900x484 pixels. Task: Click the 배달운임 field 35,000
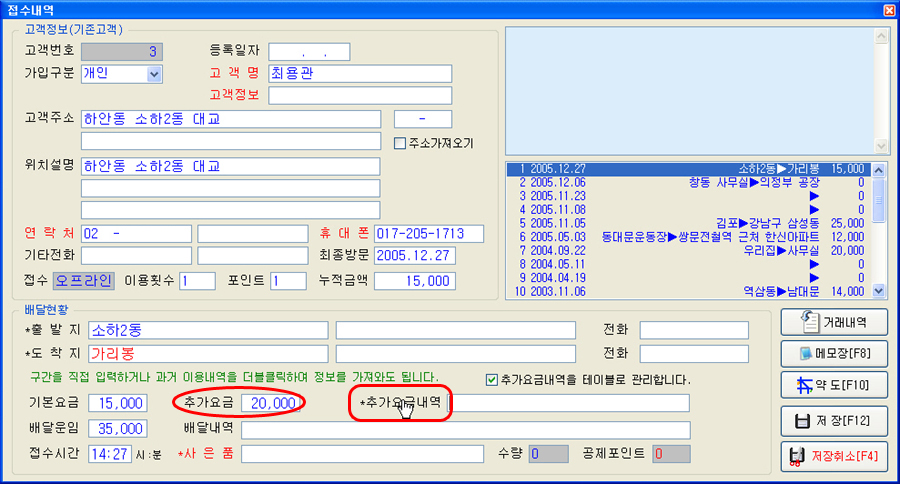[118, 428]
